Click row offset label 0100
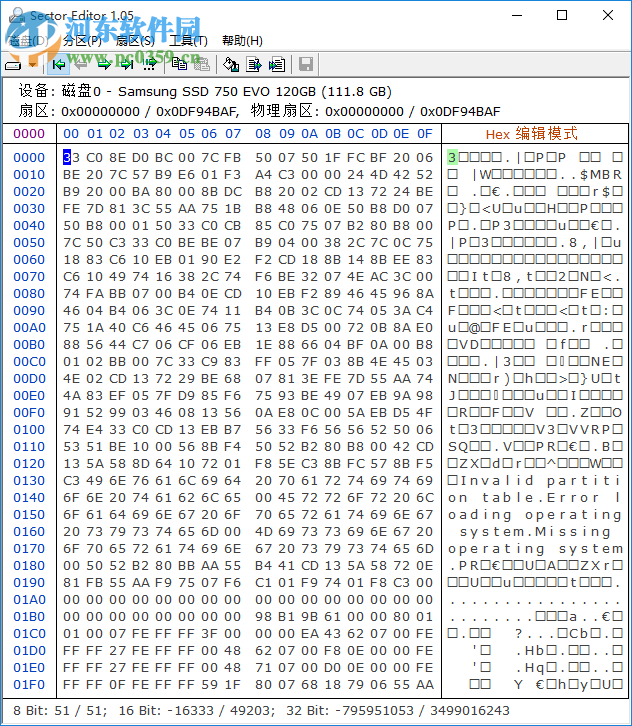This screenshot has width=632, height=726. 29,430
